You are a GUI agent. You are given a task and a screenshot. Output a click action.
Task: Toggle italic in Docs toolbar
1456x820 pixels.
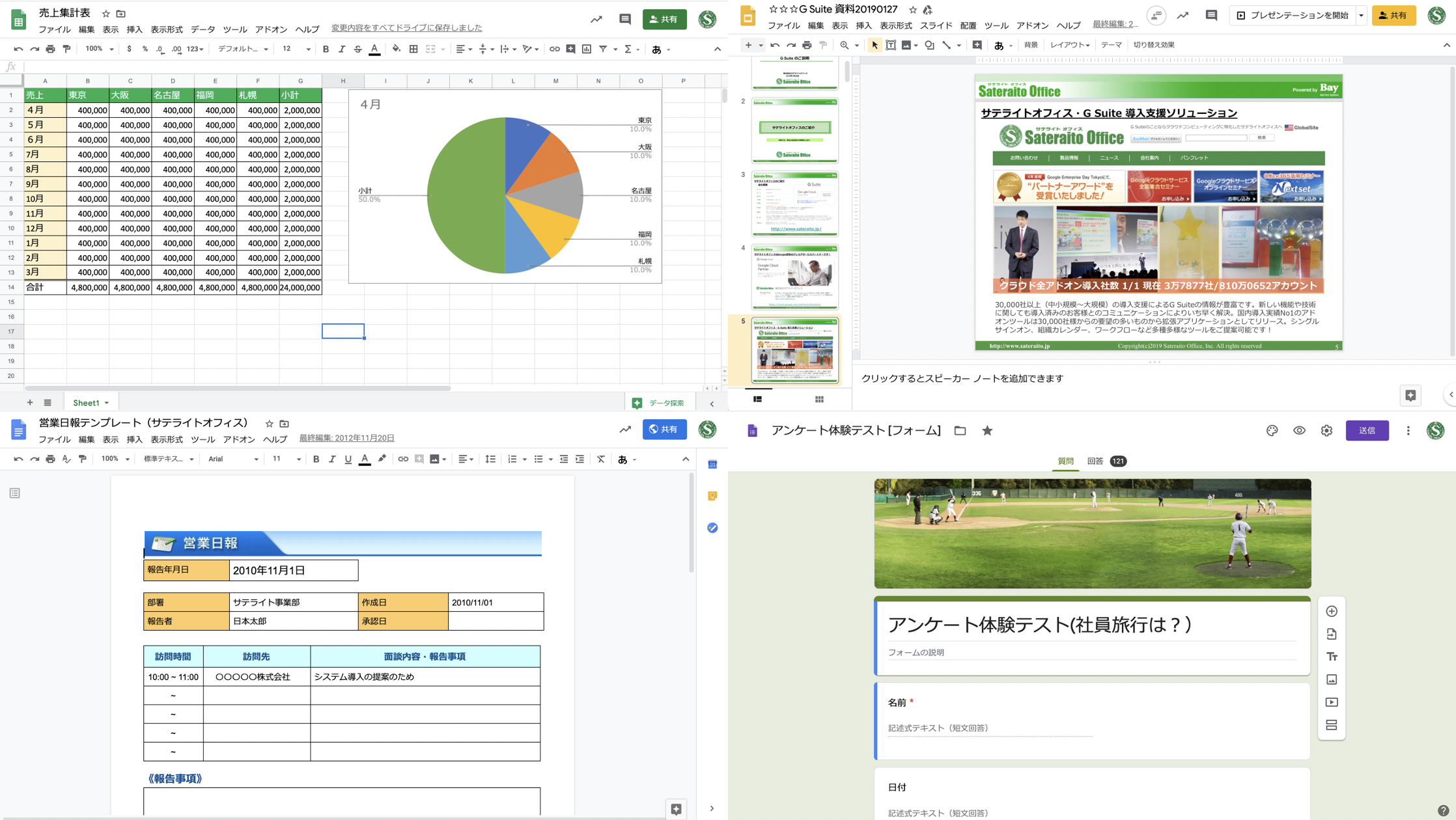click(332, 459)
